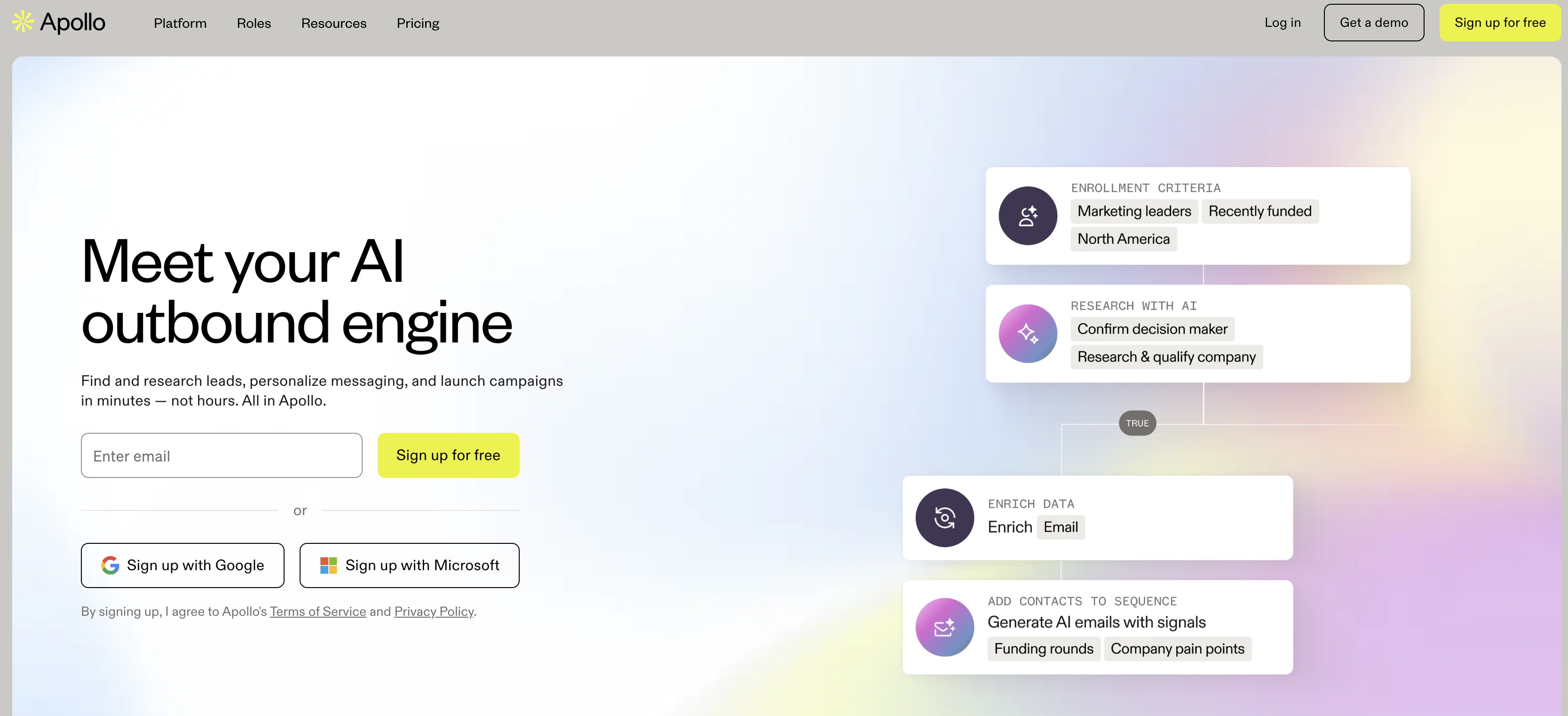Click the Research with AI sparkle icon
Image resolution: width=1568 pixels, height=716 pixels.
pos(1028,334)
